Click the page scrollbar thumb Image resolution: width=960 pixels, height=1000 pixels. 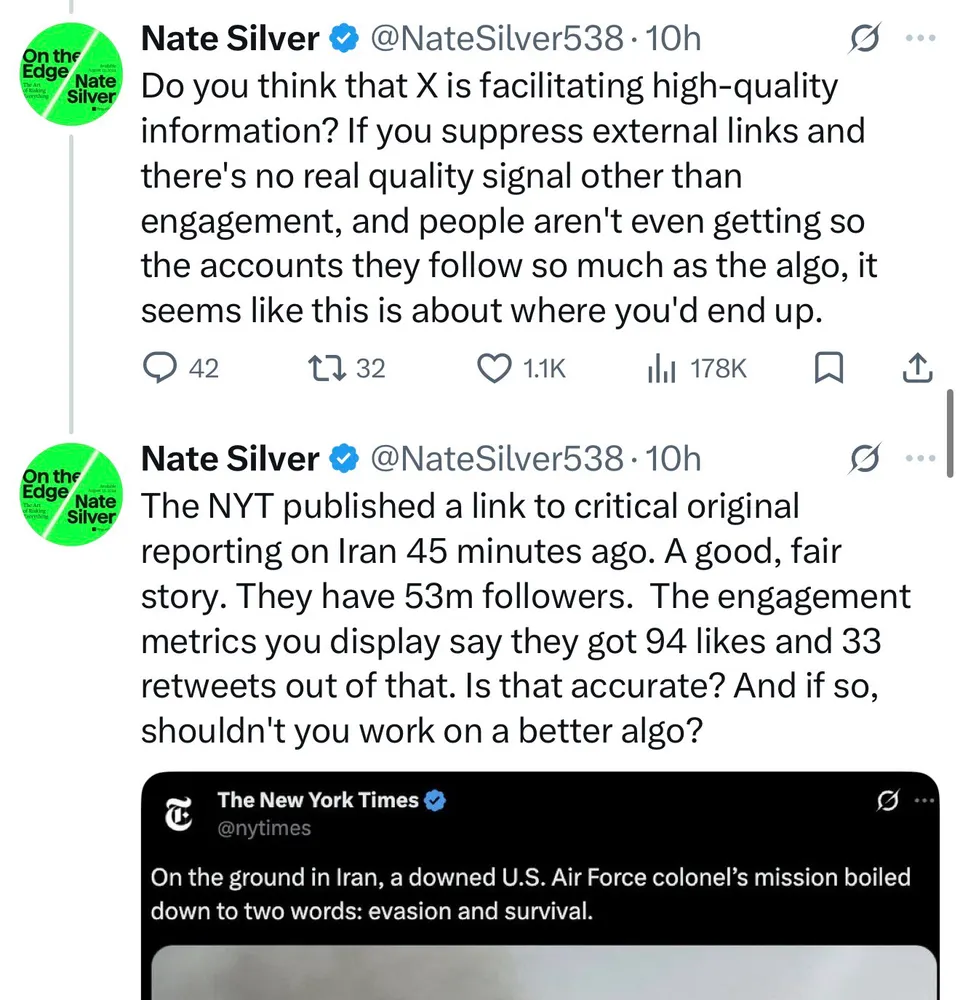click(950, 420)
